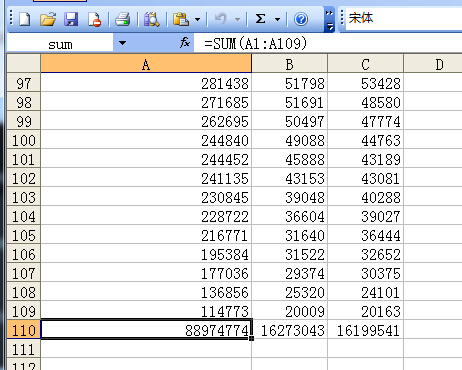The height and width of the screenshot is (370, 462).
Task: Select column A header
Action: 146,64
